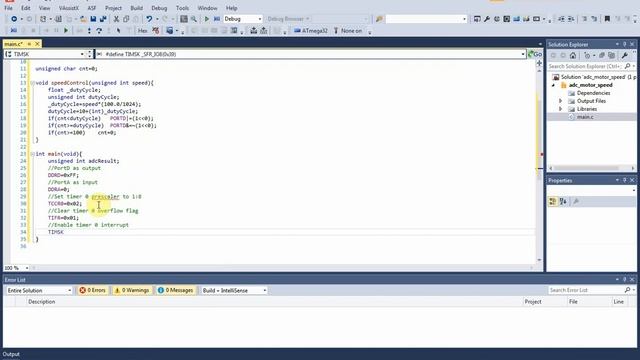Click the Copy icon in toolbar
The width and height of the screenshot is (640, 360).
coord(126,19)
